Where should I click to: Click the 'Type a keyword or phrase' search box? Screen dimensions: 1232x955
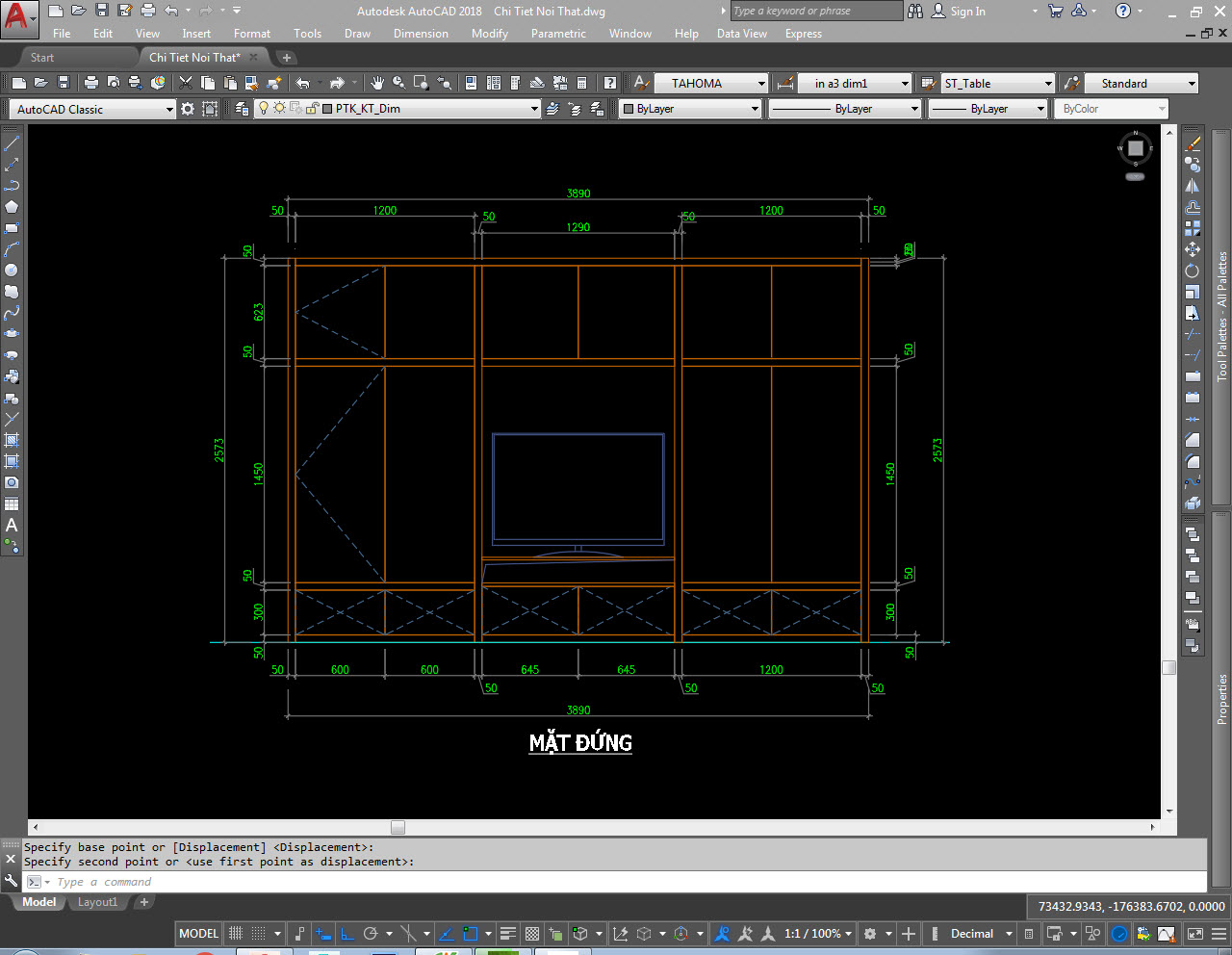[x=816, y=11]
